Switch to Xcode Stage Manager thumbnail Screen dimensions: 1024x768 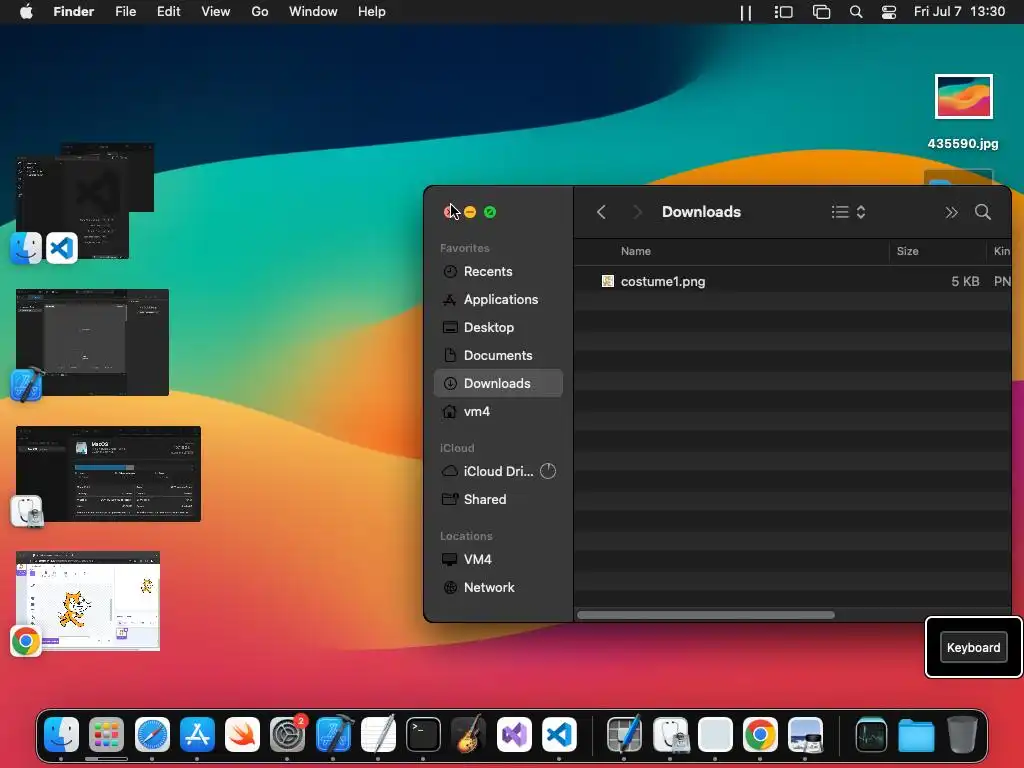pyautogui.click(x=92, y=342)
